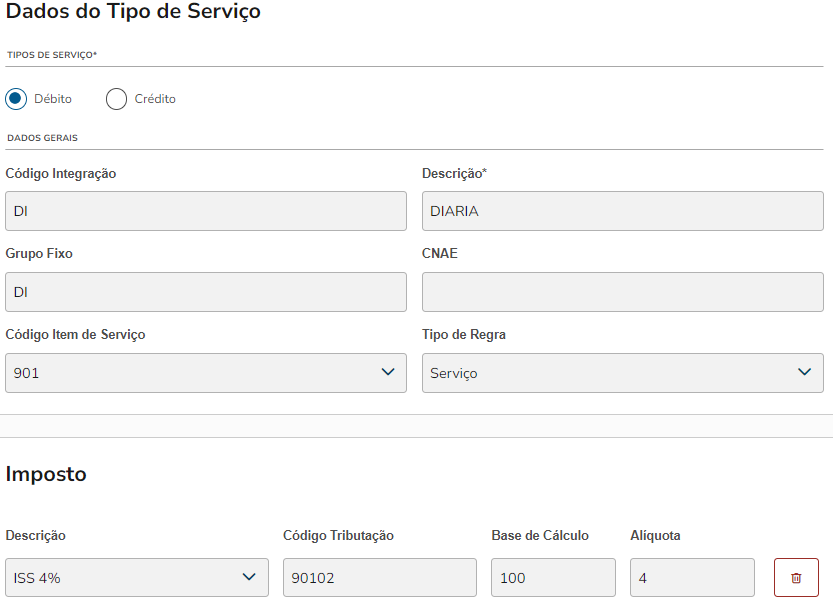Image resolution: width=833 pixels, height=613 pixels.
Task: Click the Débito option label
Action: pos(53,99)
